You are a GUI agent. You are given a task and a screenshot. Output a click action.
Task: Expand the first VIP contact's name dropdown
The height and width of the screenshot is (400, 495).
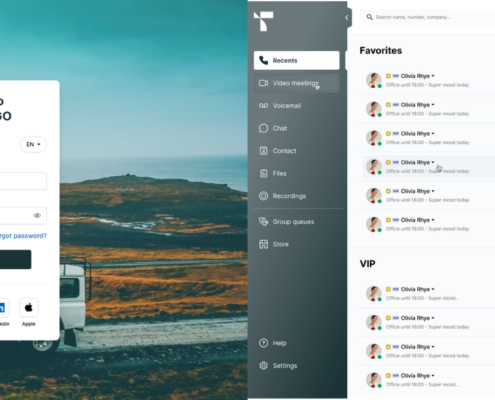433,289
